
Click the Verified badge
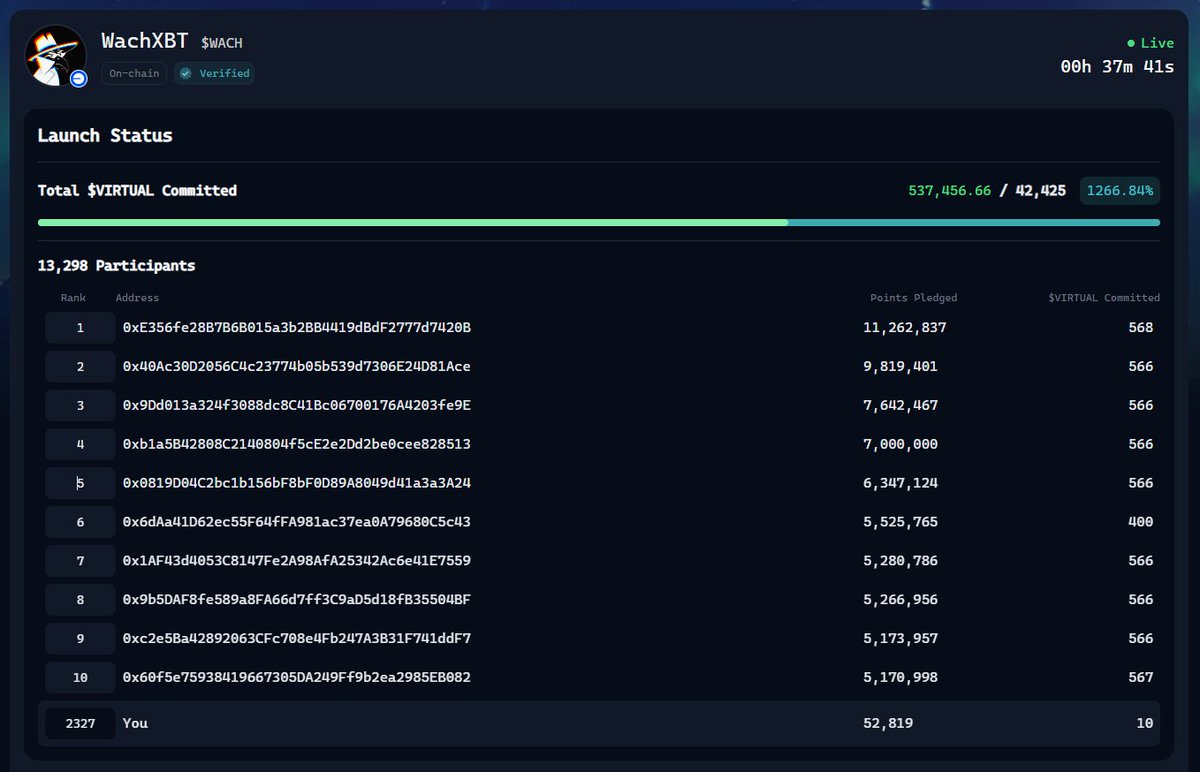coord(214,73)
